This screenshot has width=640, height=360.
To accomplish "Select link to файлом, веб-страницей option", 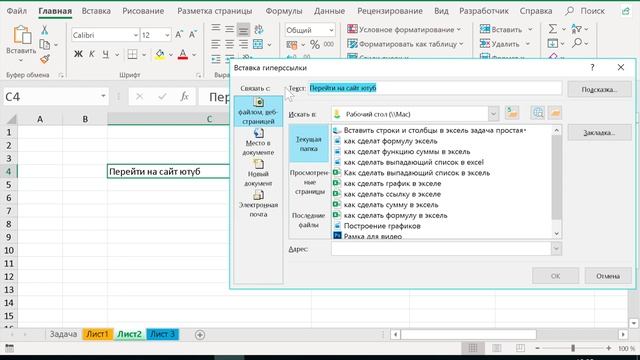I will 258,111.
